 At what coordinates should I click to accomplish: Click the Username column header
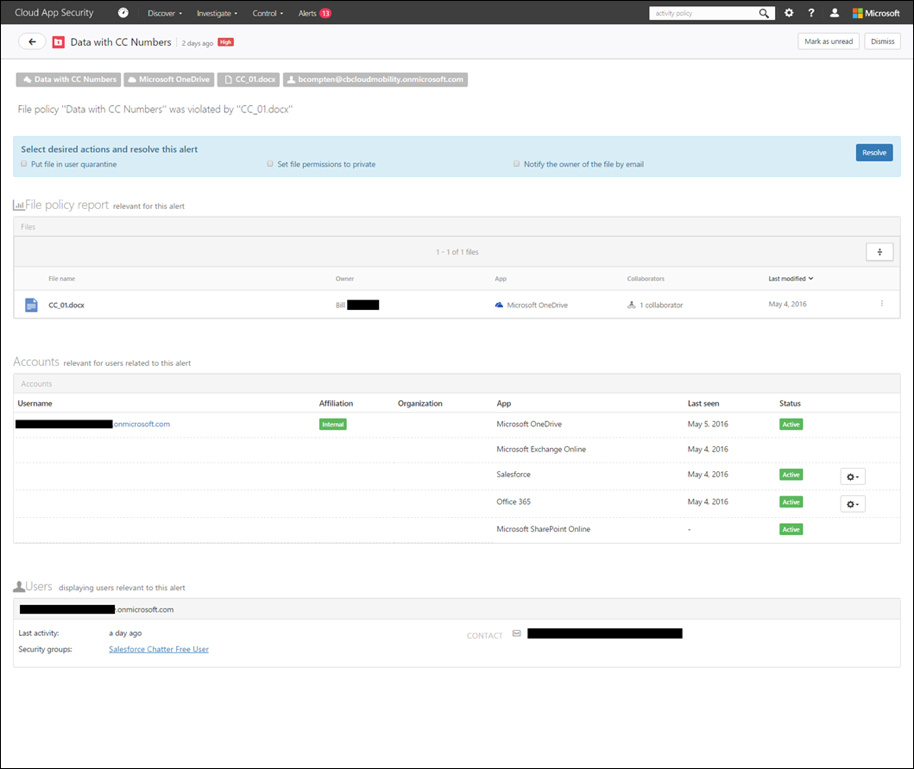35,403
